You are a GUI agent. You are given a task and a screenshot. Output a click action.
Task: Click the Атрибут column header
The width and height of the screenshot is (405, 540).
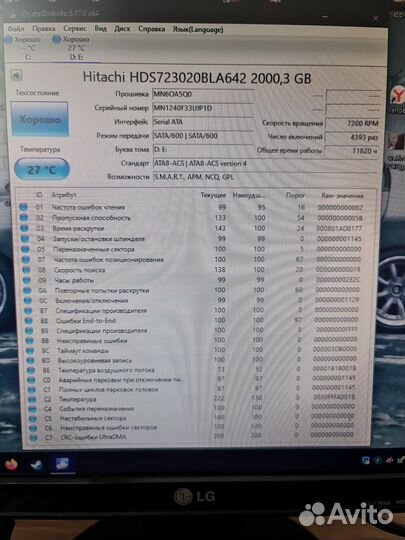click(64, 195)
